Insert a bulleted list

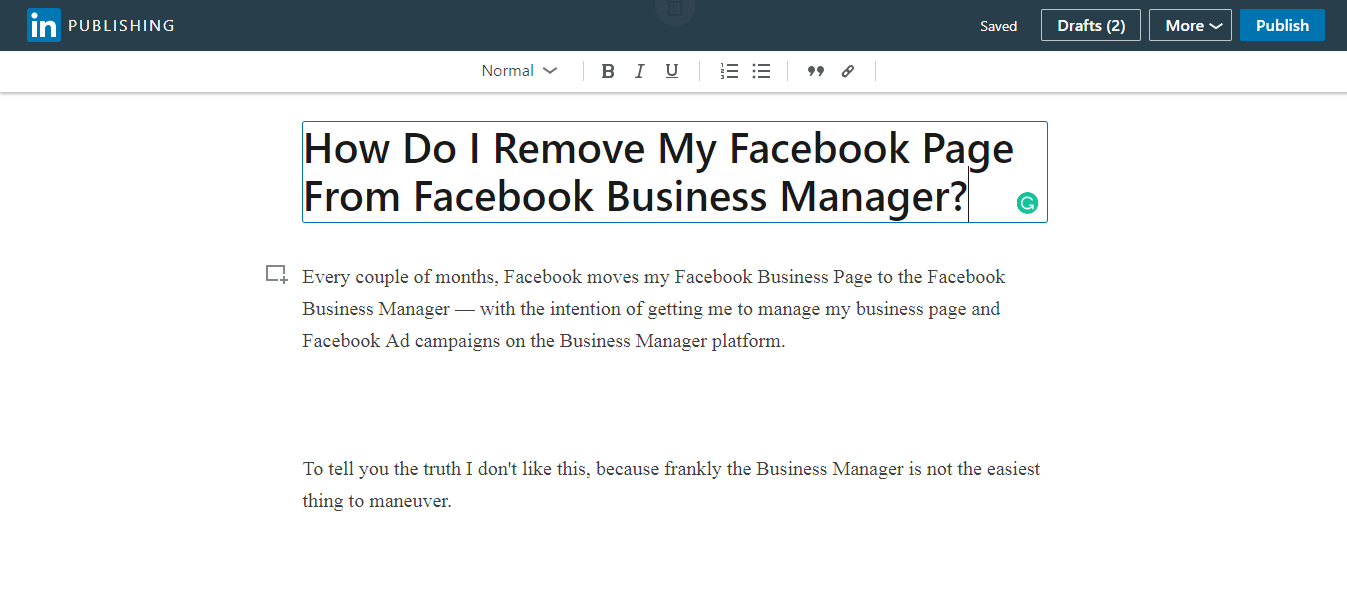tap(762, 71)
